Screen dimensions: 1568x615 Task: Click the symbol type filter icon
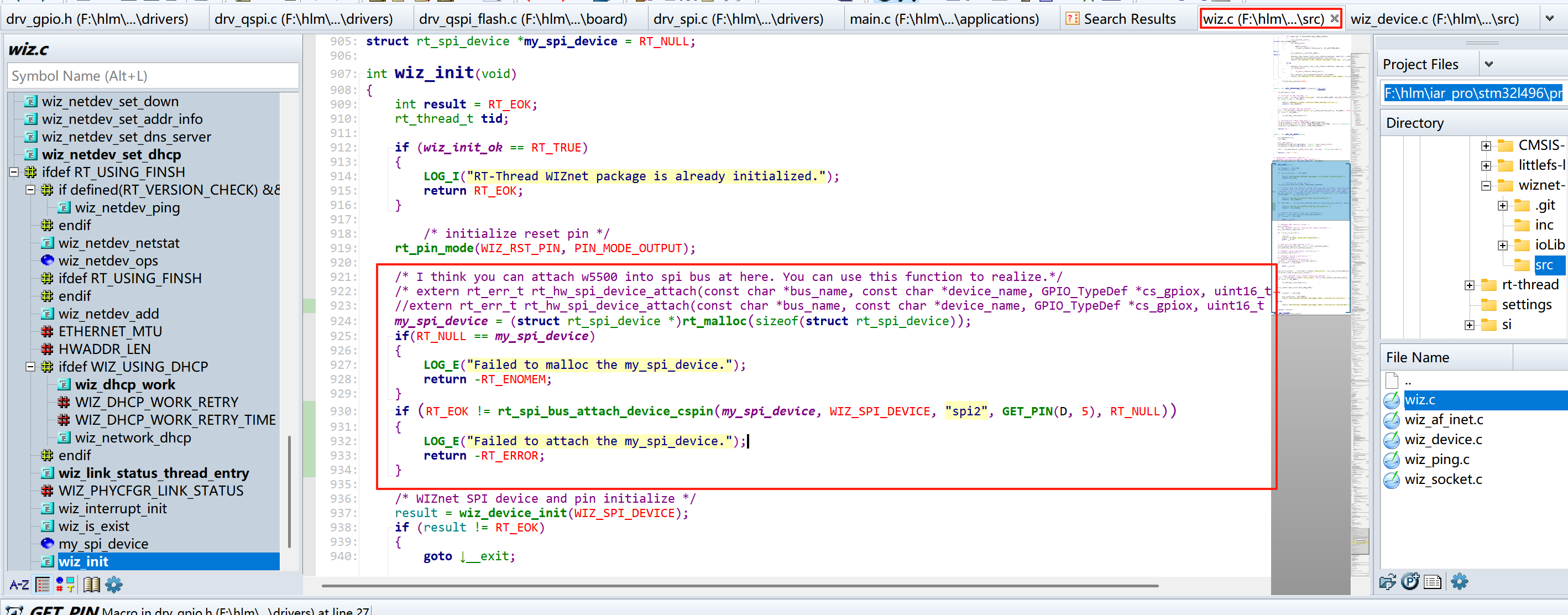point(65,585)
